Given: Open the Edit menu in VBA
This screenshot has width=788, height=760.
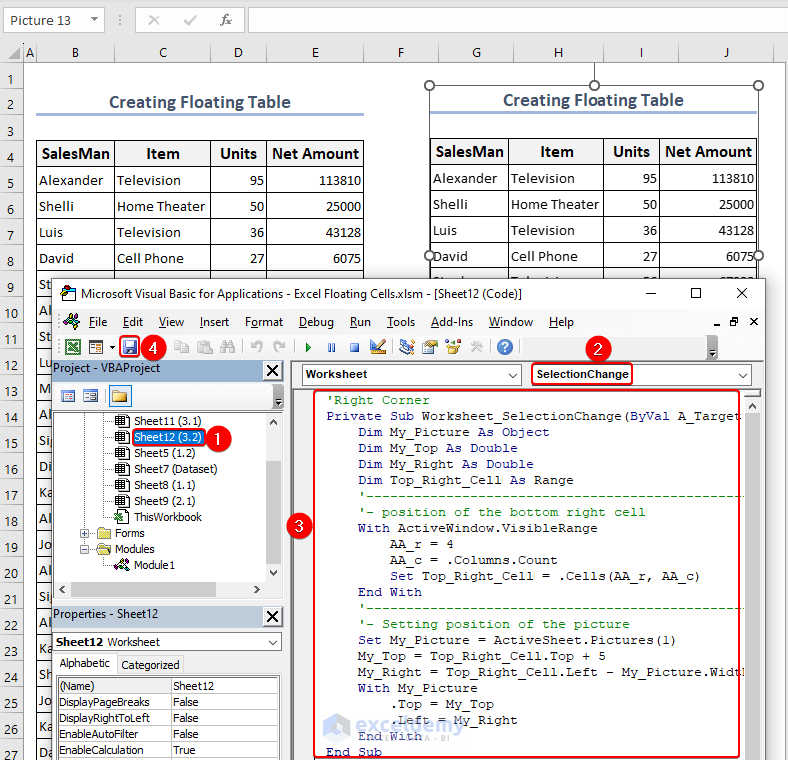Looking at the screenshot, I should [133, 322].
